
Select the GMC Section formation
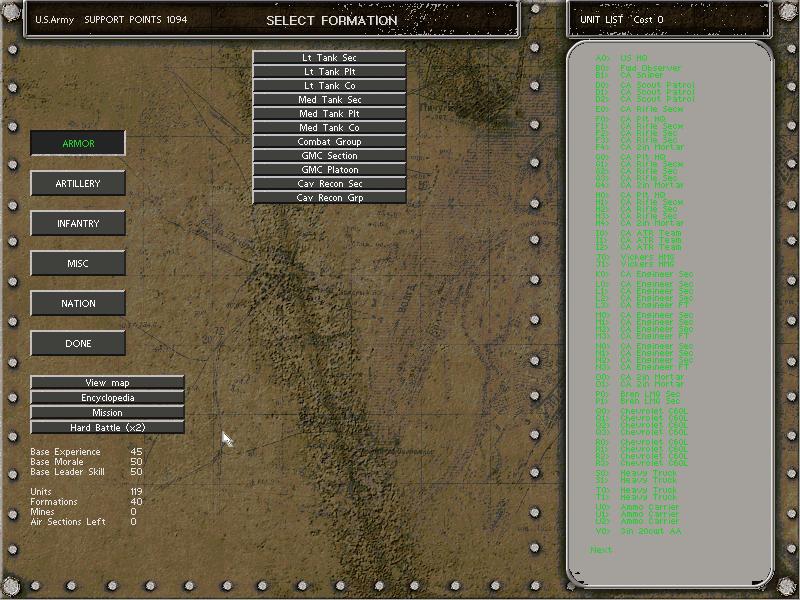click(329, 156)
